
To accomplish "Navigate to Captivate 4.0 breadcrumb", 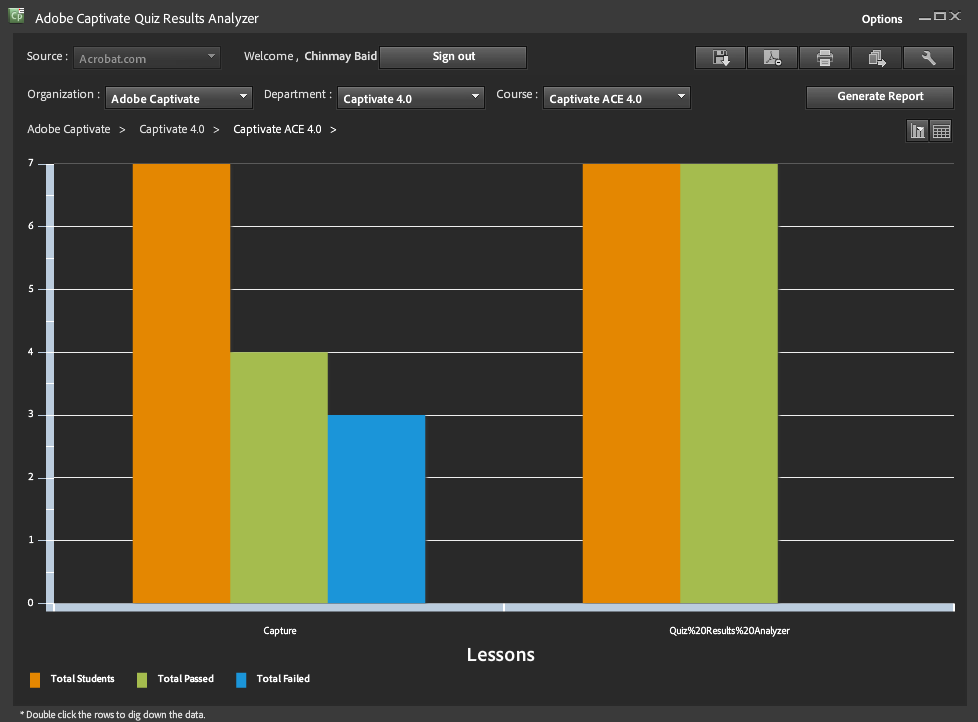I will pos(172,129).
